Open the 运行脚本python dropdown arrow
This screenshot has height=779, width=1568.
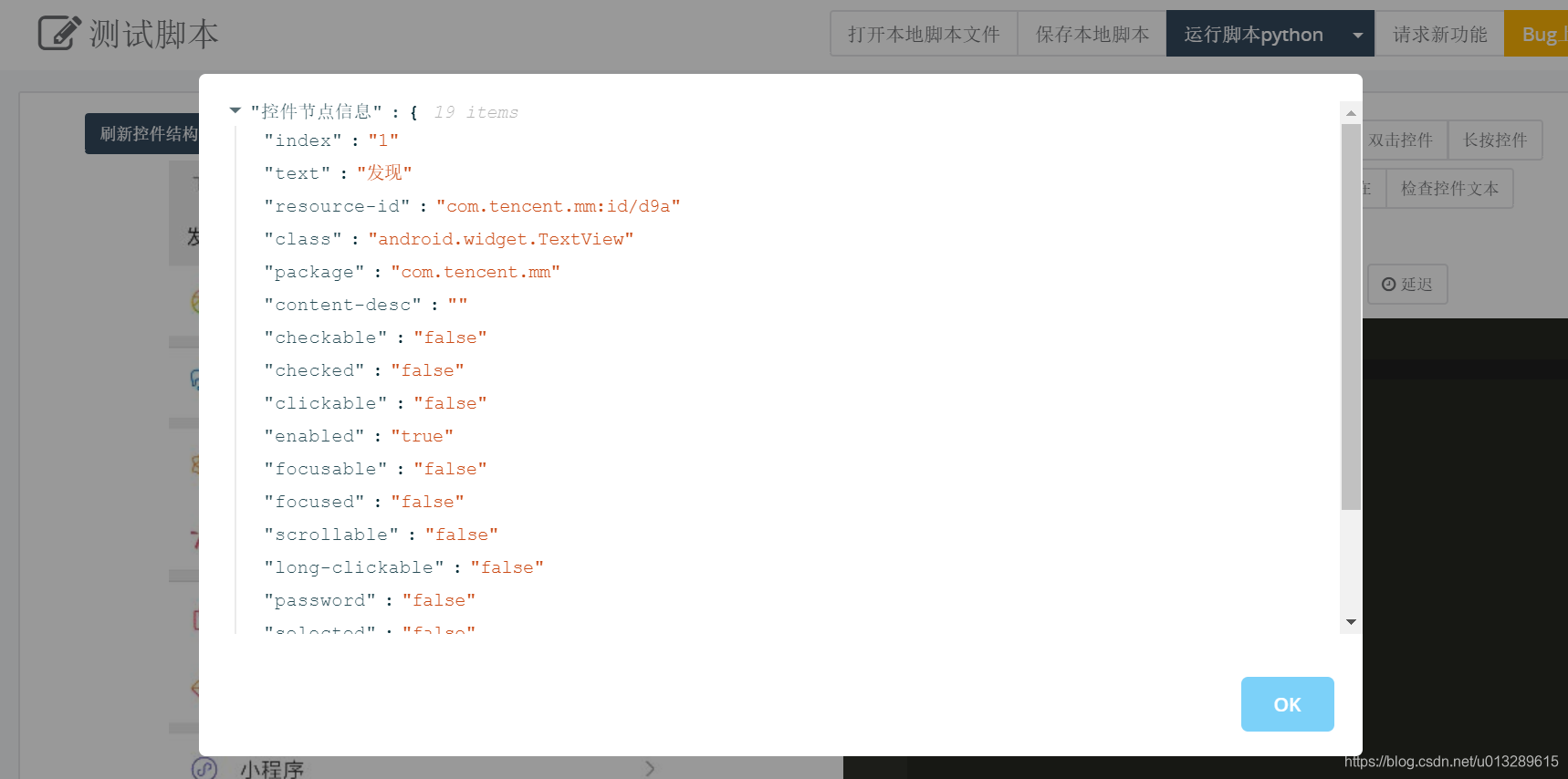pos(1357,35)
